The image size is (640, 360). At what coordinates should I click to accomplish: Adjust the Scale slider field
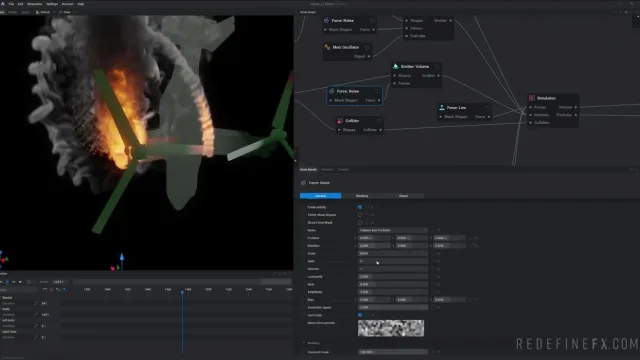(x=393, y=253)
